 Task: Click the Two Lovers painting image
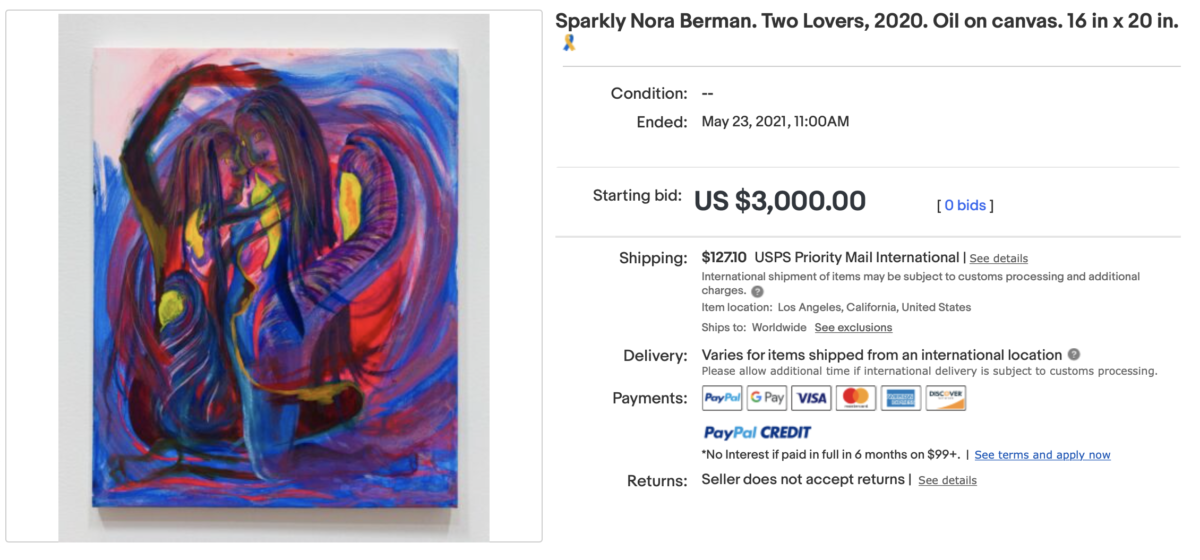[x=274, y=275]
